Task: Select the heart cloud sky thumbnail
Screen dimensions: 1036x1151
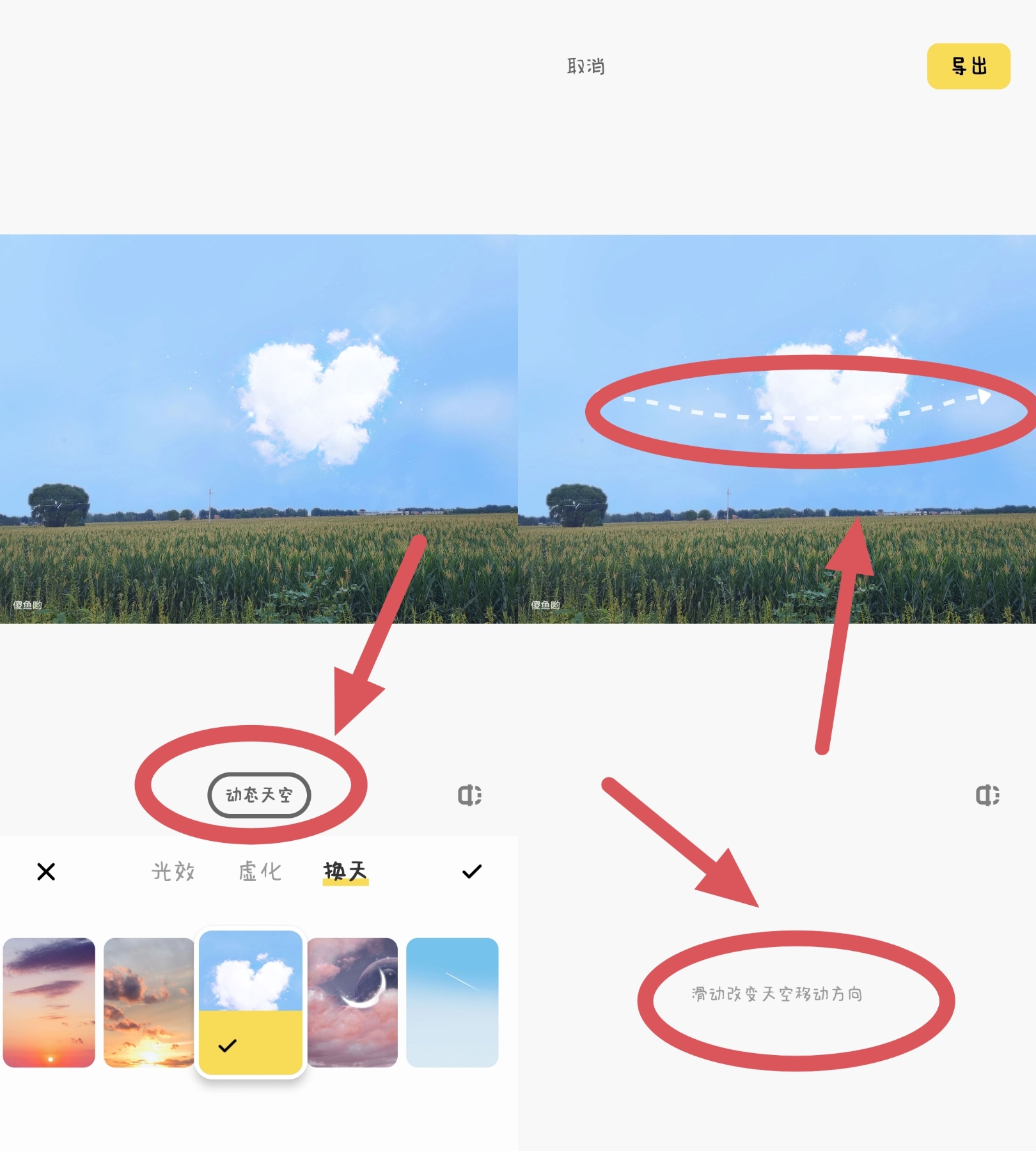Action: coord(251,1003)
